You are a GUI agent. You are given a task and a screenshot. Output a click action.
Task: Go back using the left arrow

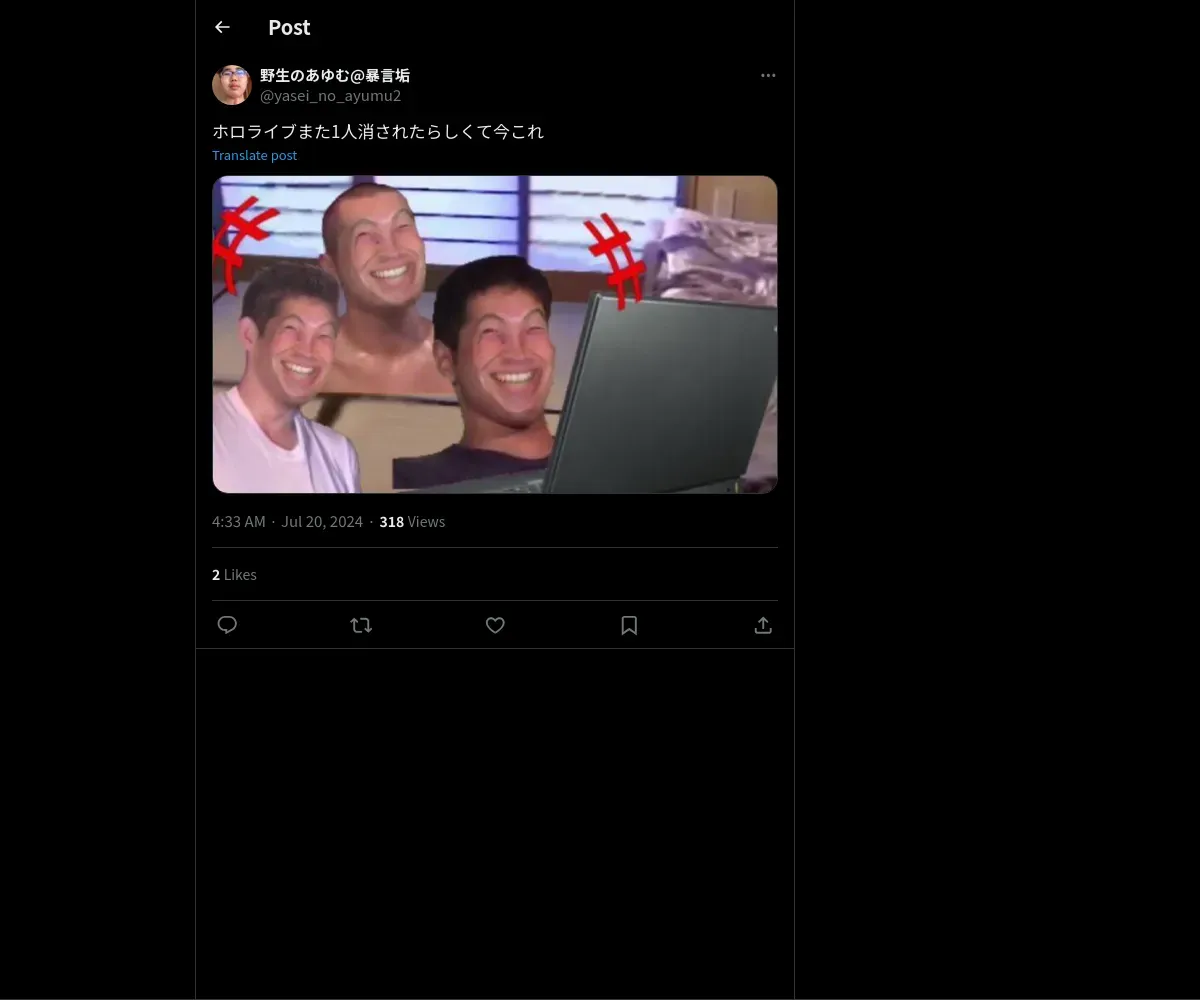pos(222,28)
